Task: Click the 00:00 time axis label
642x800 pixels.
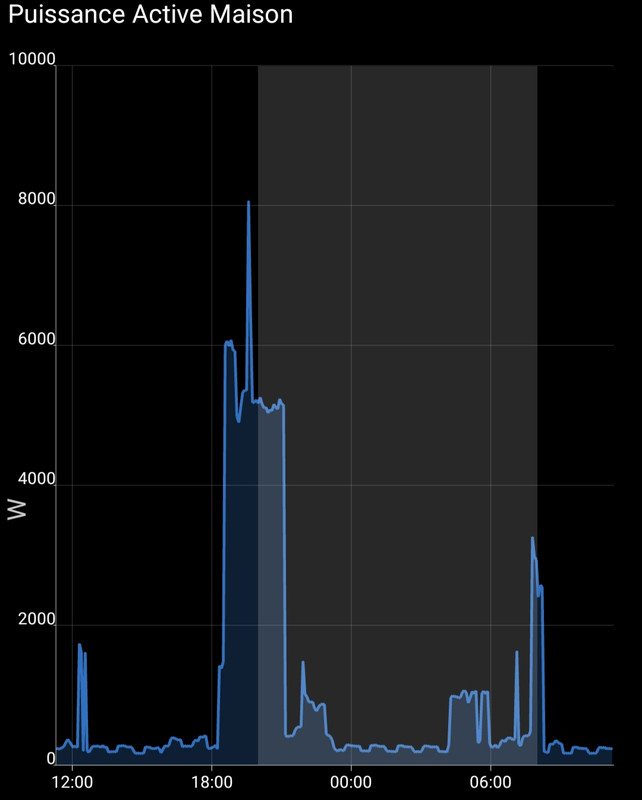Action: pos(351,782)
